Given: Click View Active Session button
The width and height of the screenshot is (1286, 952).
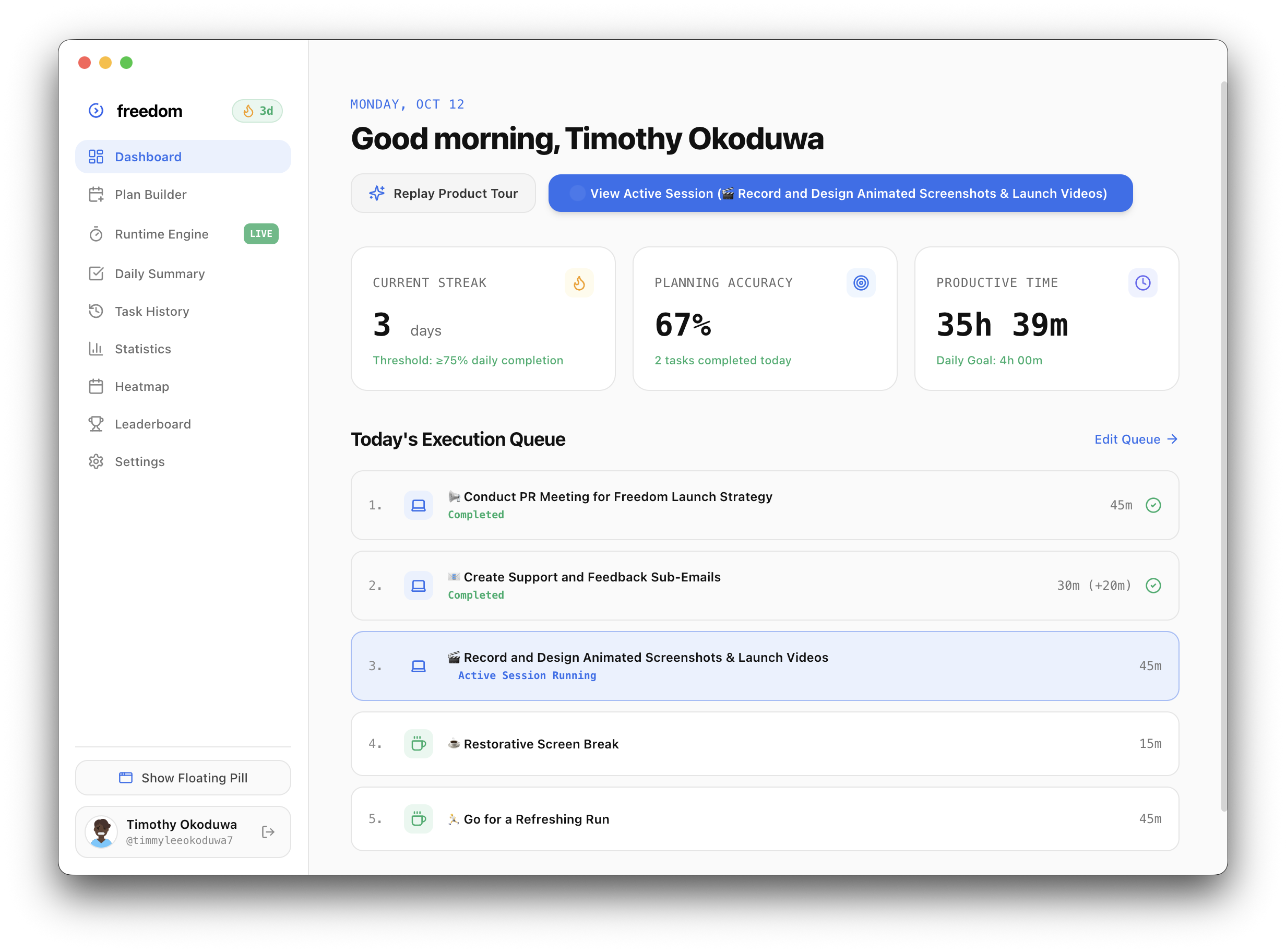Looking at the screenshot, I should pos(840,193).
